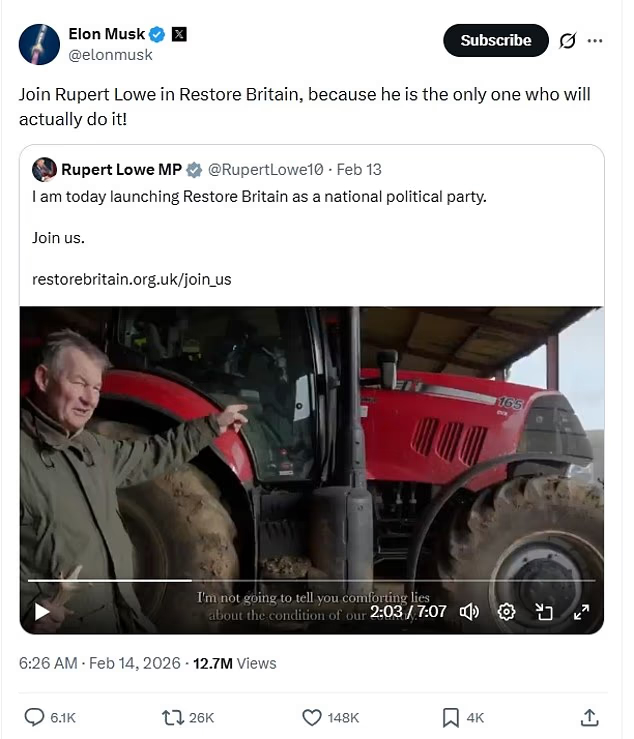Open Rupert Lowe MP quoted profile name
This screenshot has width=634, height=739.
pyautogui.click(x=121, y=169)
